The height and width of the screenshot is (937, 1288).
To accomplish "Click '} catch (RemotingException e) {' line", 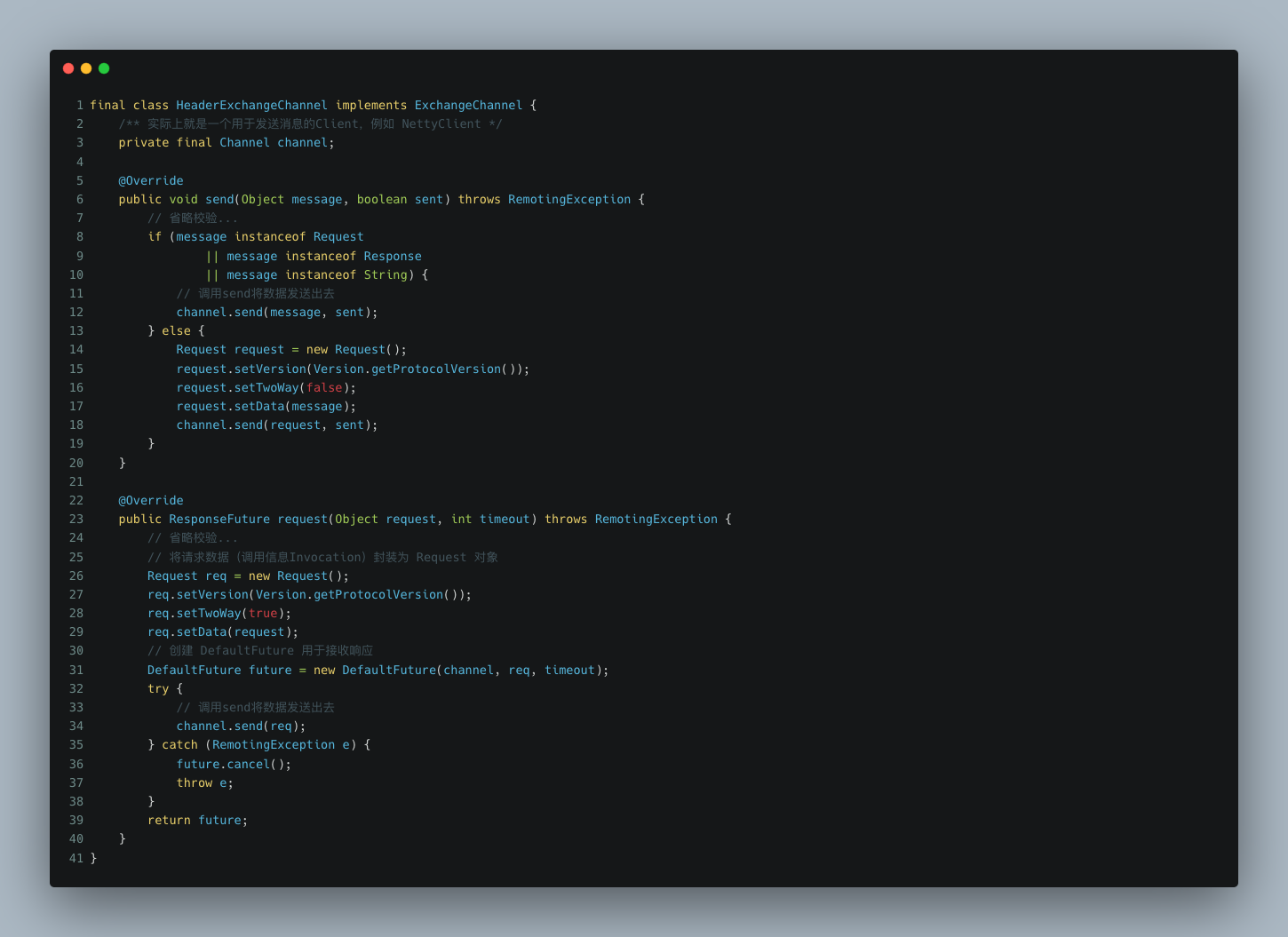I will tap(259, 744).
